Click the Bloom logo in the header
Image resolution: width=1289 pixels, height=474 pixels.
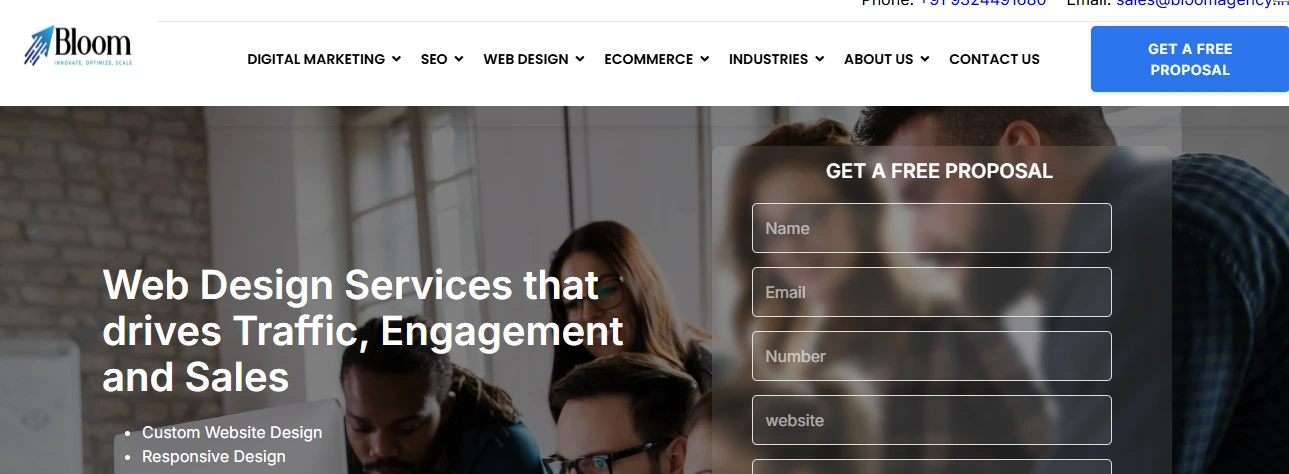pyautogui.click(x=78, y=46)
